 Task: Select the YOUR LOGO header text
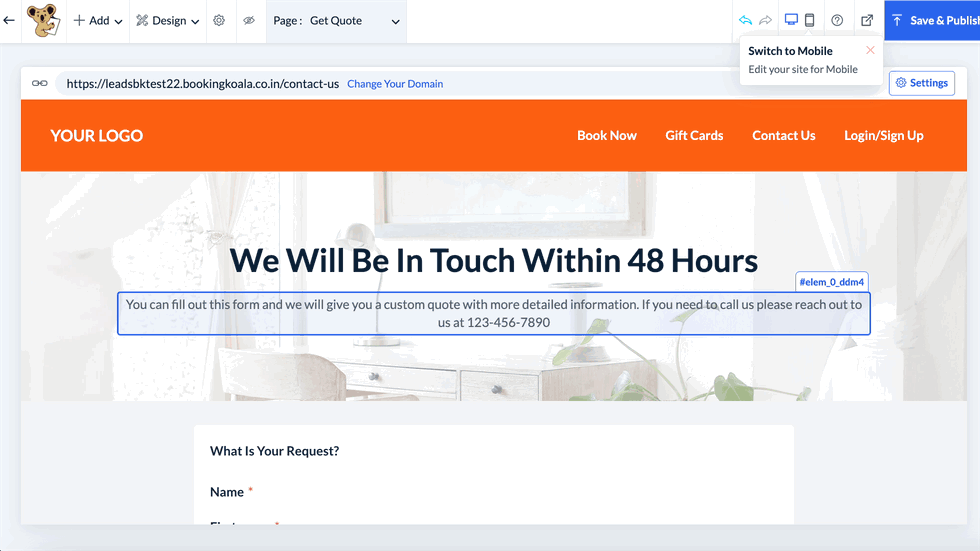[96, 136]
